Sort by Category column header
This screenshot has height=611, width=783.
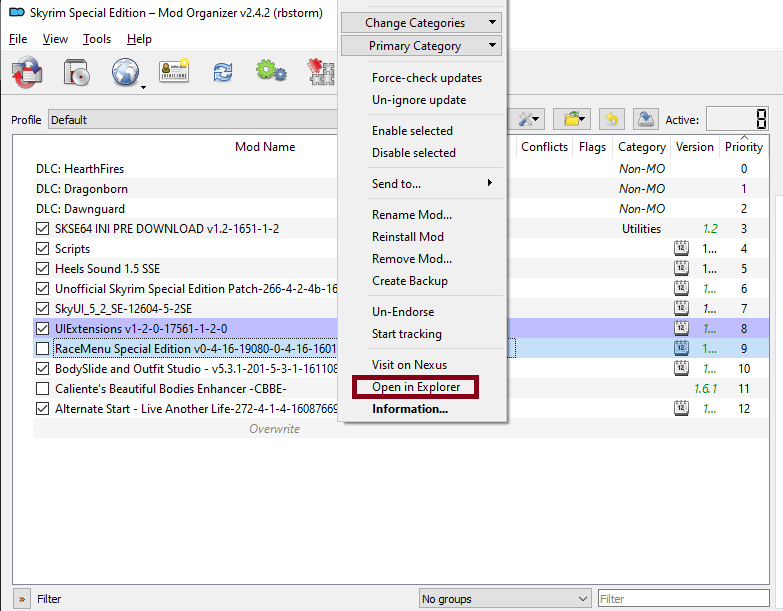coord(642,147)
